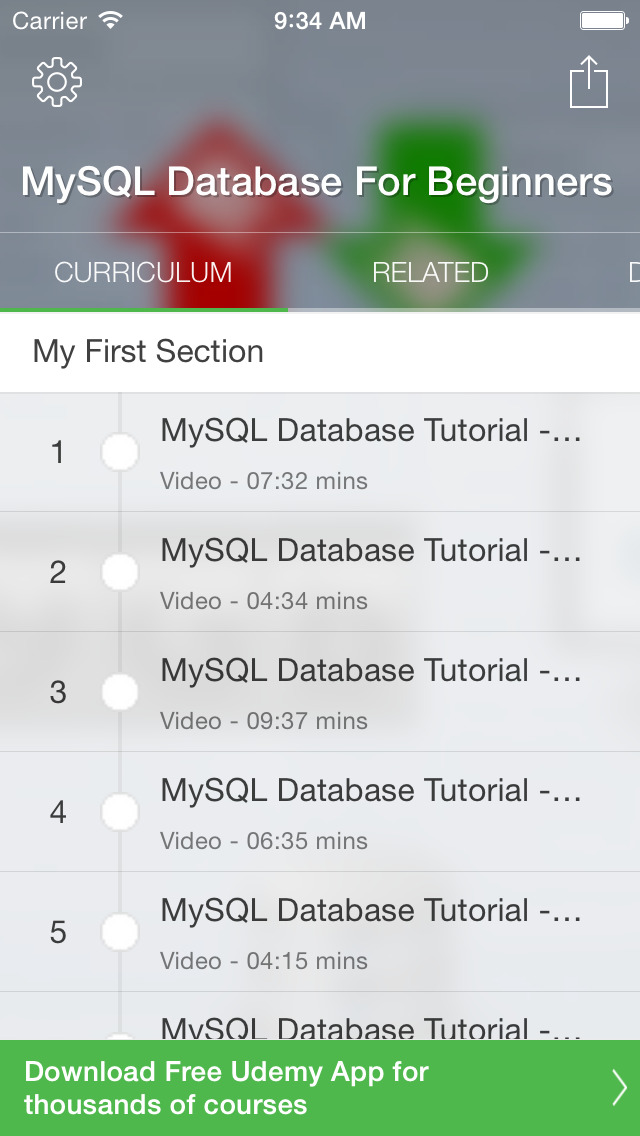
Task: Open the 09:37 mins video lecture
Action: pos(370,692)
